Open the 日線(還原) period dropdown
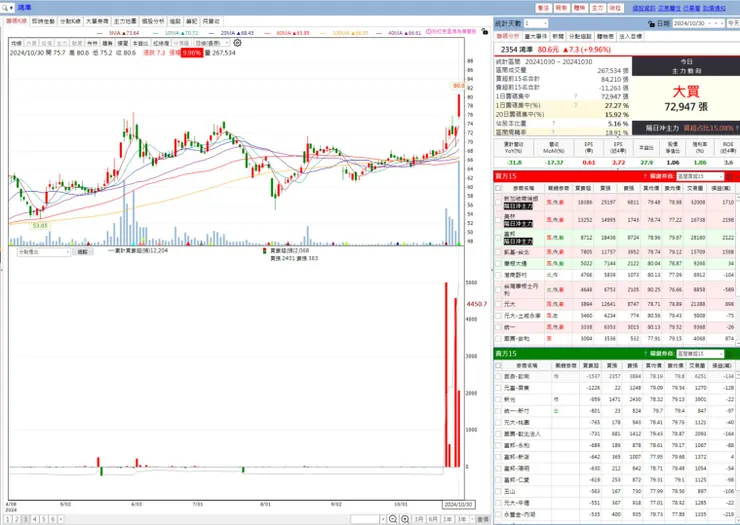The image size is (740, 525). click(212, 43)
